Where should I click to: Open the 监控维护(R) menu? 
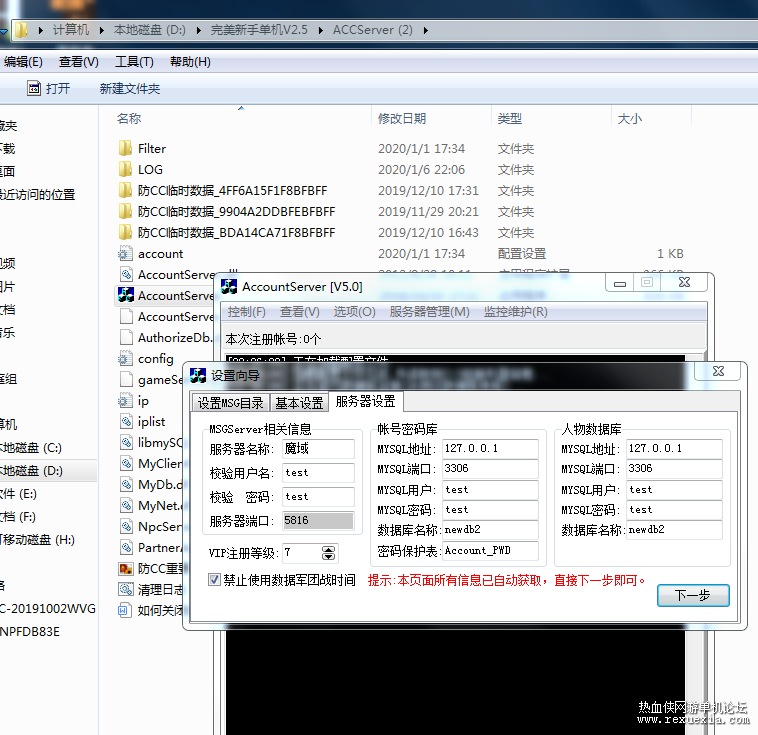(x=516, y=312)
